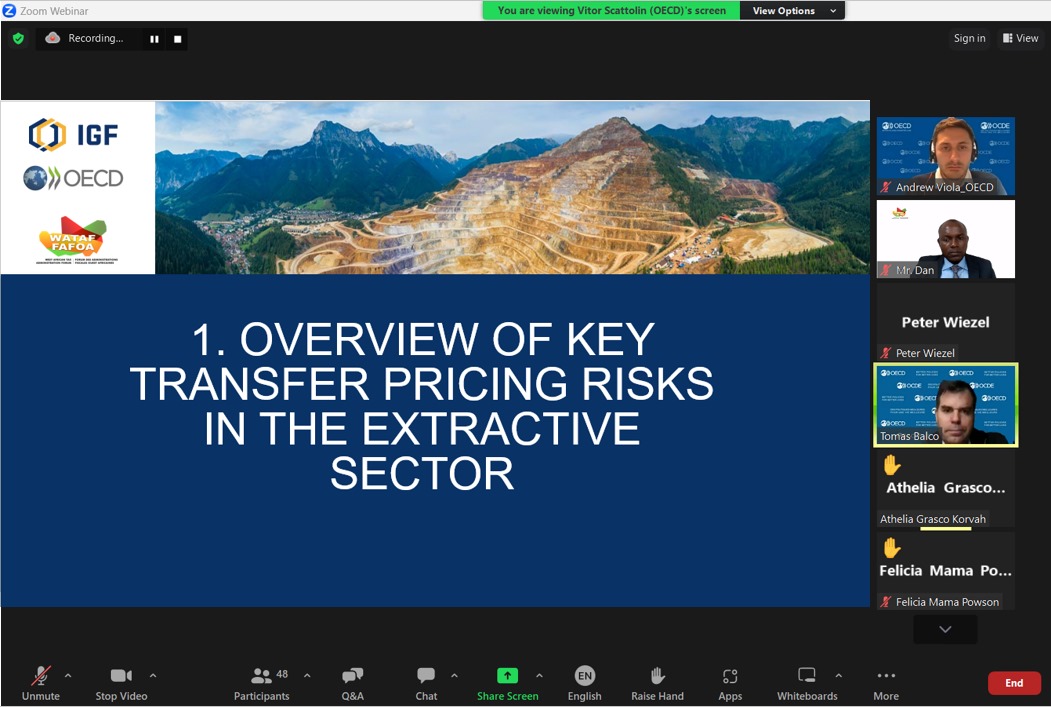
Task: Pause the recording
Action: click(x=154, y=39)
